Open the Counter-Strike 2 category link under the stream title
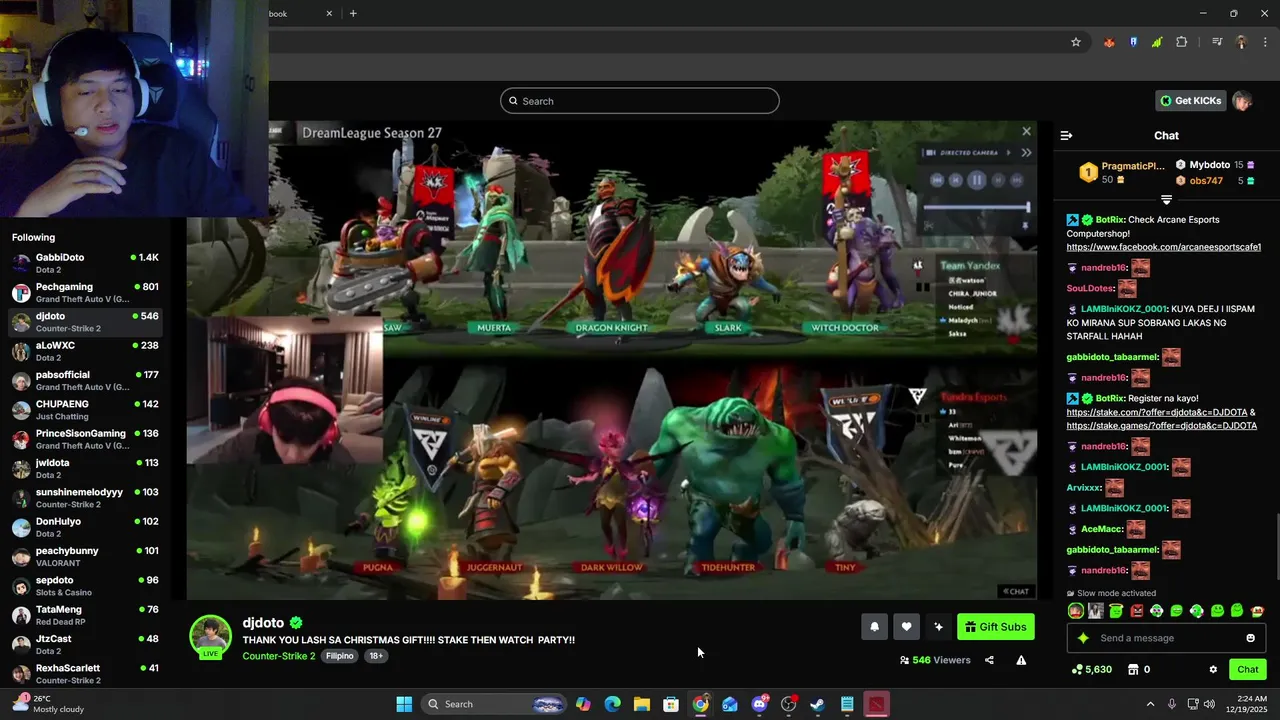Viewport: 1280px width, 720px height. (279, 656)
